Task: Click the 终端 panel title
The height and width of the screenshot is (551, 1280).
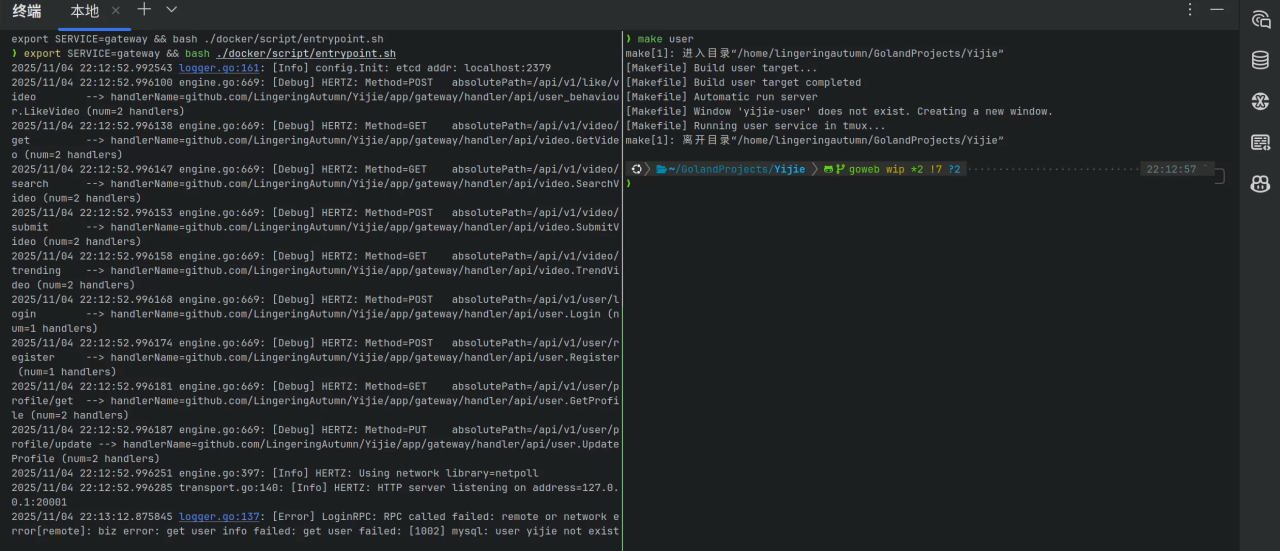Action: click(27, 11)
